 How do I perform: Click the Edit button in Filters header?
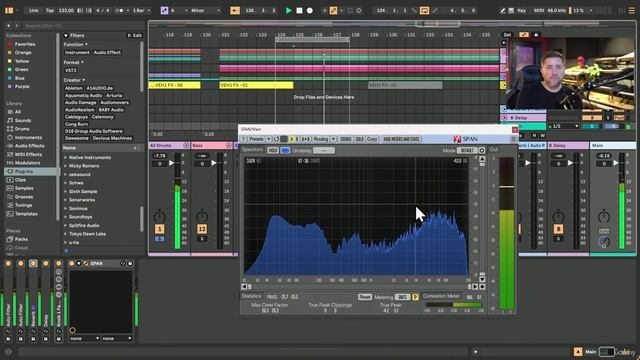tap(134, 36)
